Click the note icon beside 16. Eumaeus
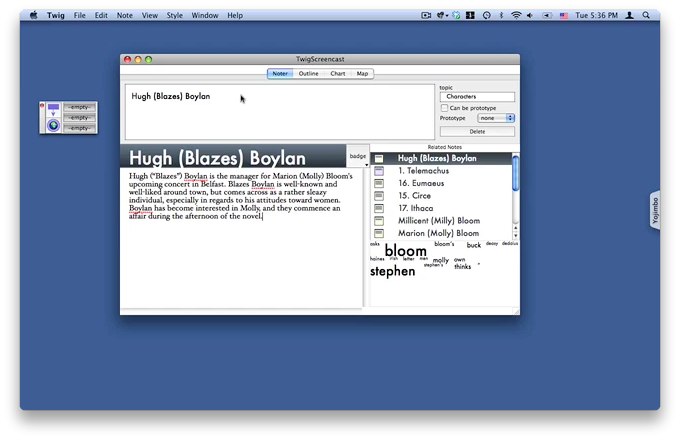Viewport: 680px width, 440px height. pos(379,183)
